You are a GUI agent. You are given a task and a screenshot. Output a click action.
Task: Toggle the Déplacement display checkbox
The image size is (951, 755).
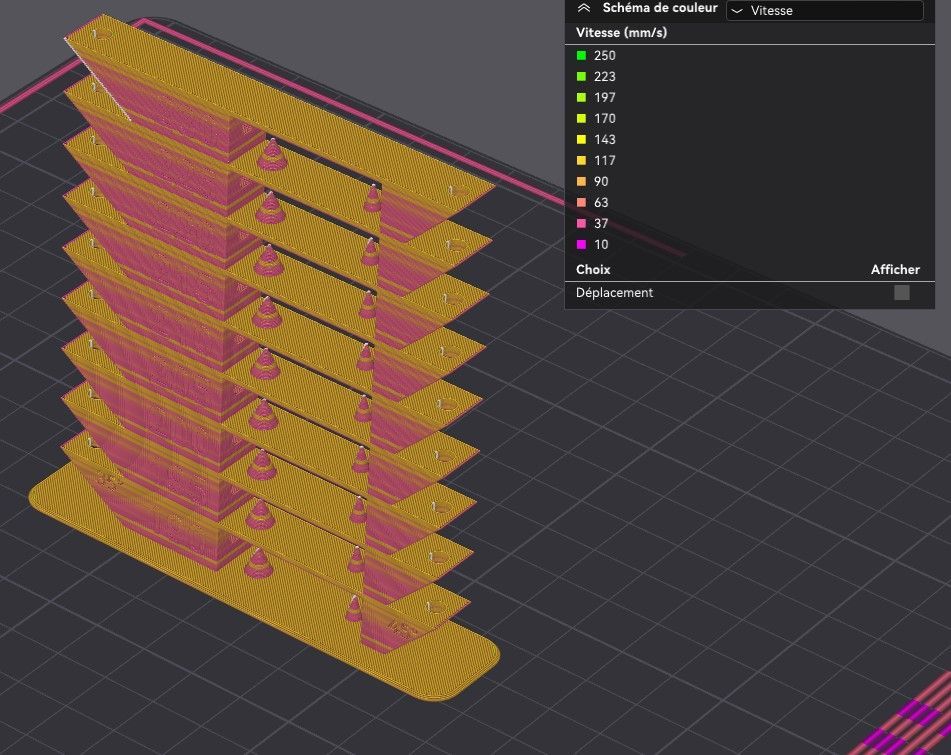[x=902, y=293]
